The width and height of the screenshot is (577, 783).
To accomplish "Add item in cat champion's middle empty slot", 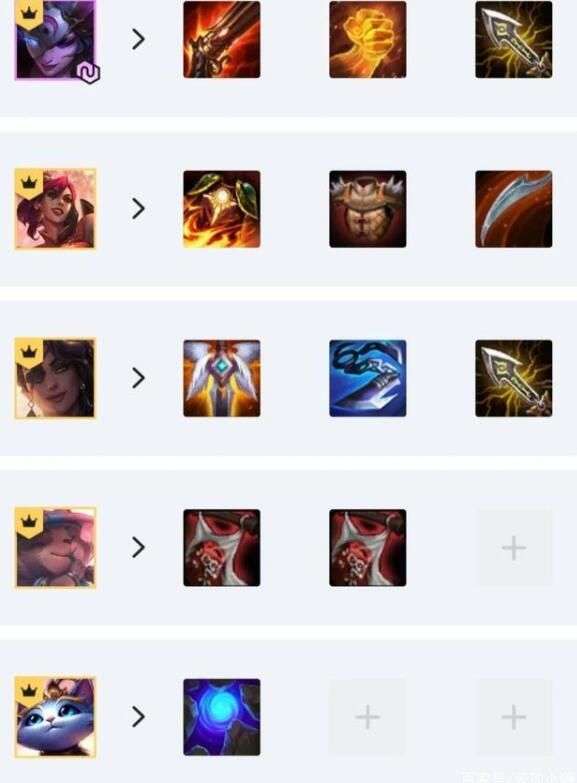I will pos(368,717).
